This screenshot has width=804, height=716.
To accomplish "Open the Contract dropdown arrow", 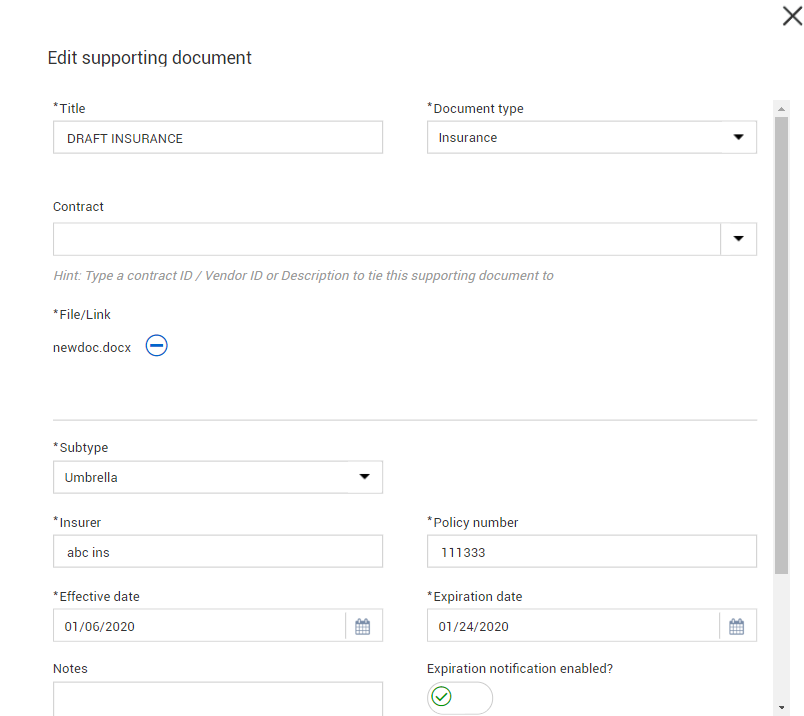I will [739, 239].
